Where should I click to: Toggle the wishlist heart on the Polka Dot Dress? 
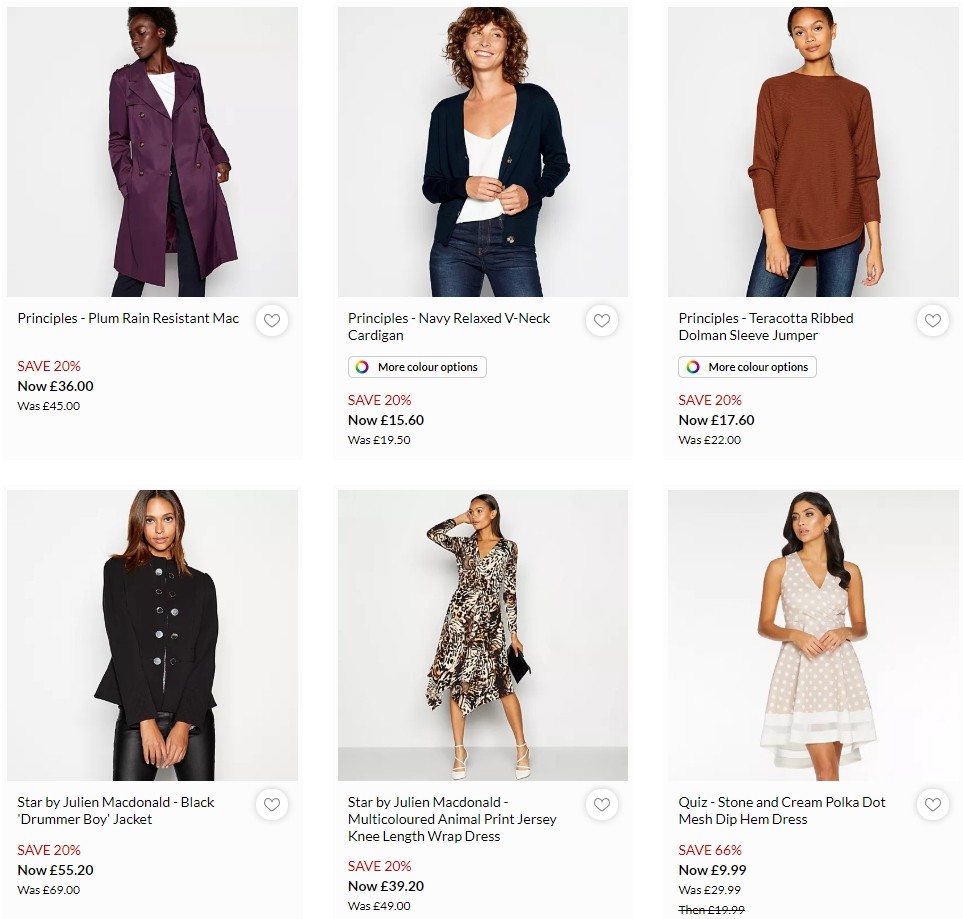coord(932,804)
